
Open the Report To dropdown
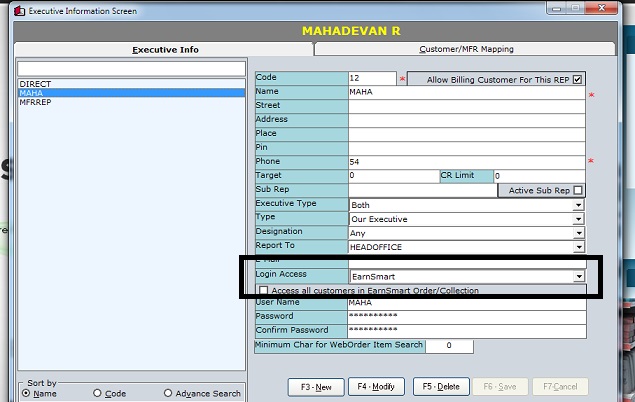(x=578, y=247)
